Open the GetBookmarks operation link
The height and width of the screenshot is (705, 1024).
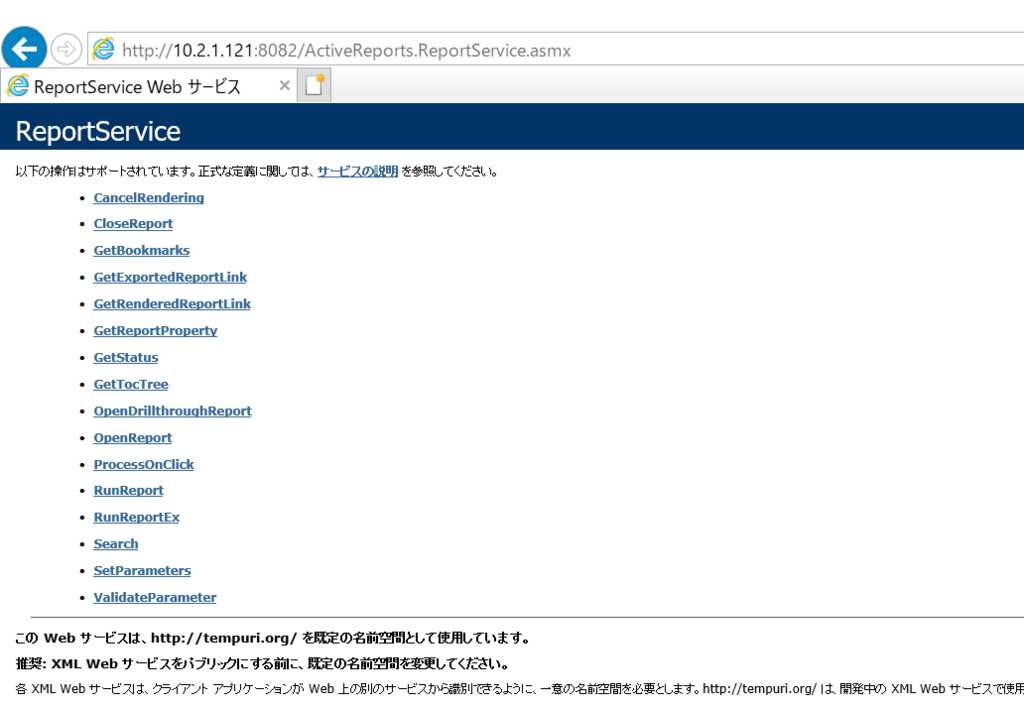[142, 251]
